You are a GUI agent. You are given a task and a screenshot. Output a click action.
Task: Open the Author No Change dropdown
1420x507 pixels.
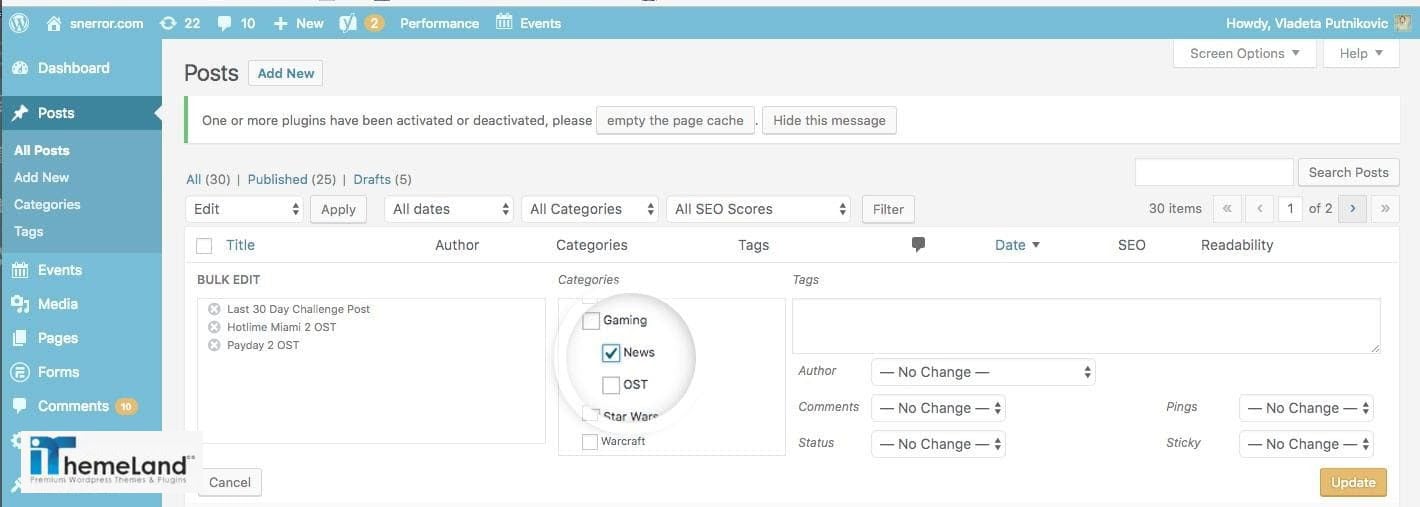pyautogui.click(x=984, y=372)
